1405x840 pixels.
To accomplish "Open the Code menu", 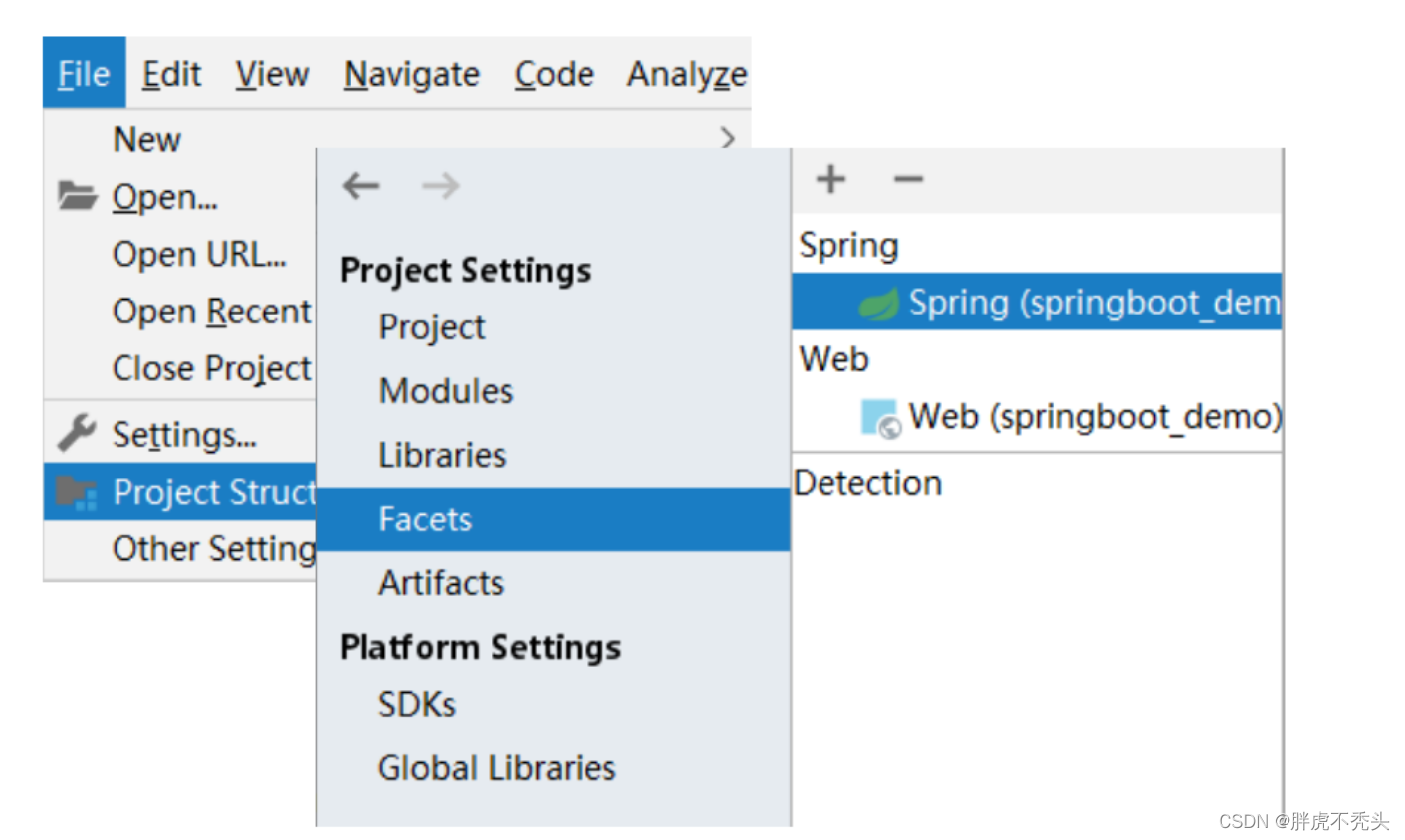I will 554,74.
